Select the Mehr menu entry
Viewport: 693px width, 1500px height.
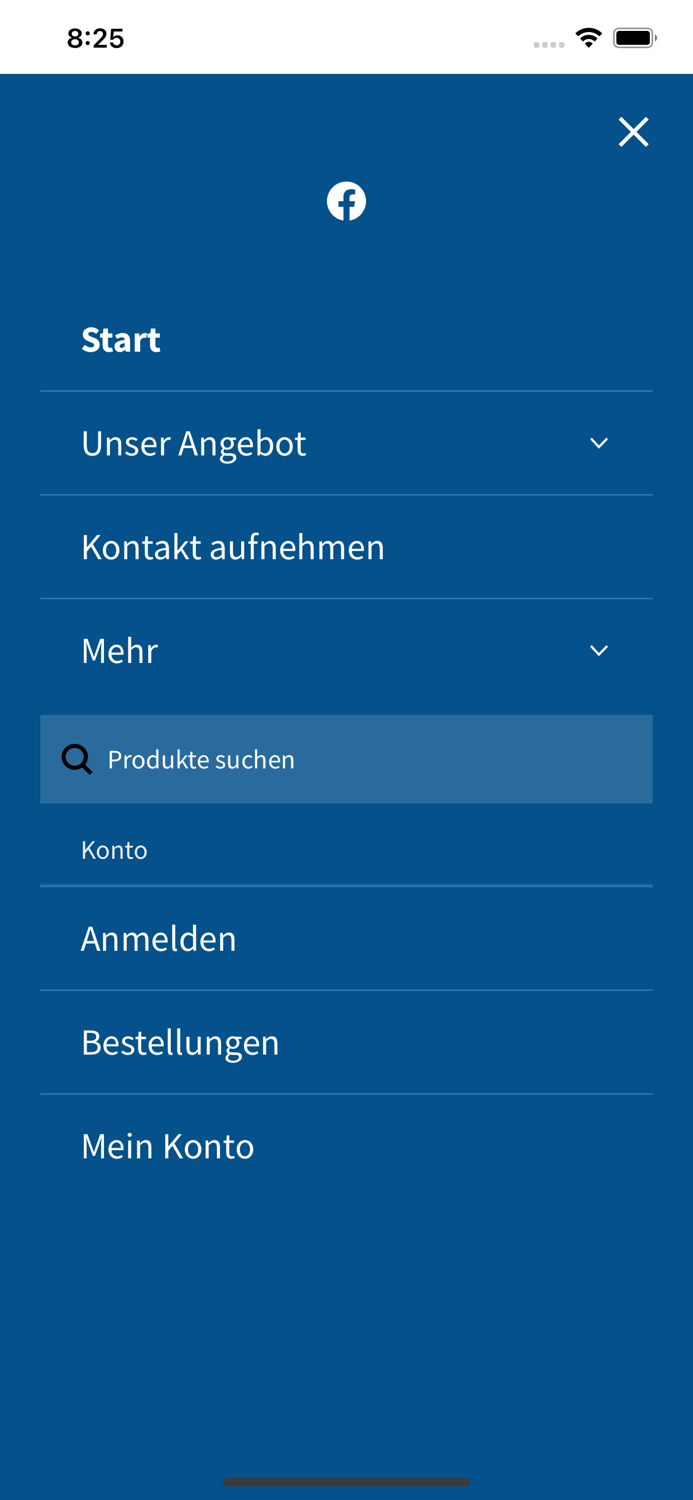119,650
